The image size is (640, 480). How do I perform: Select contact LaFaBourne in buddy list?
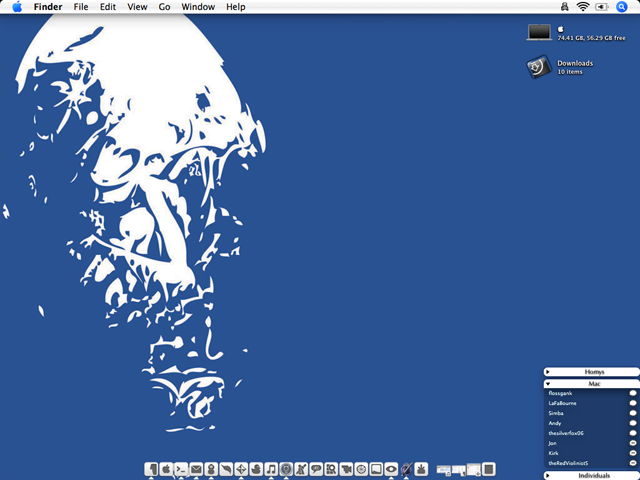tap(563, 403)
